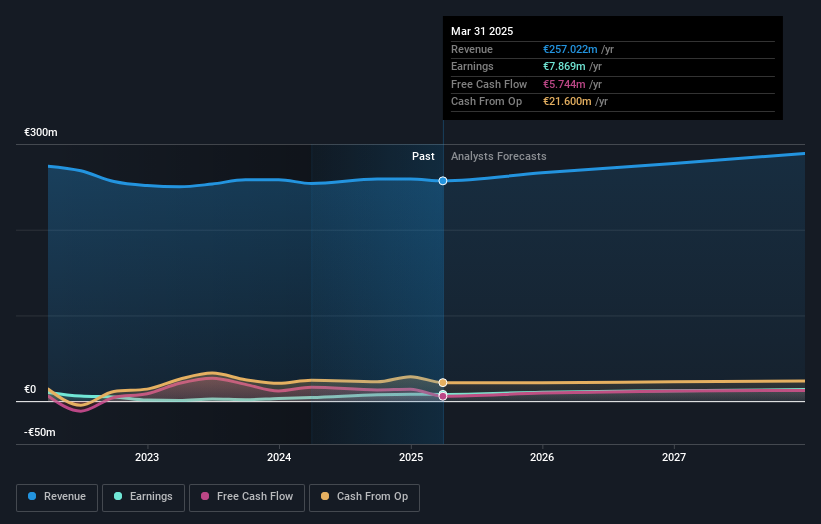Screen dimensions: 821x524
Task: Click the Revenue row label in tooltip
Action: pos(472,49)
